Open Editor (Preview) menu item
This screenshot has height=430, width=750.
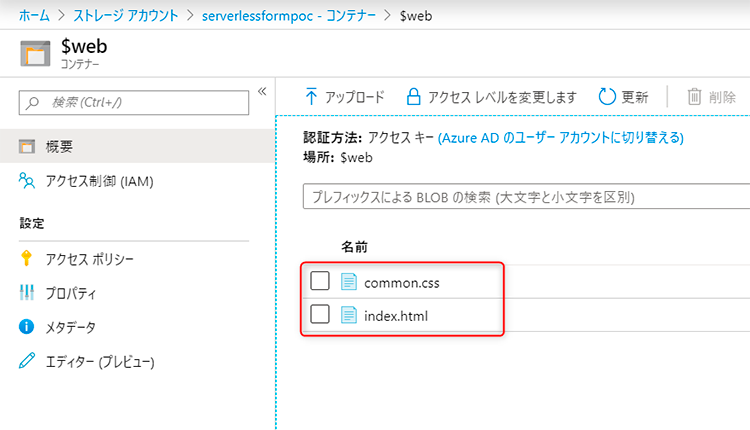point(98,361)
